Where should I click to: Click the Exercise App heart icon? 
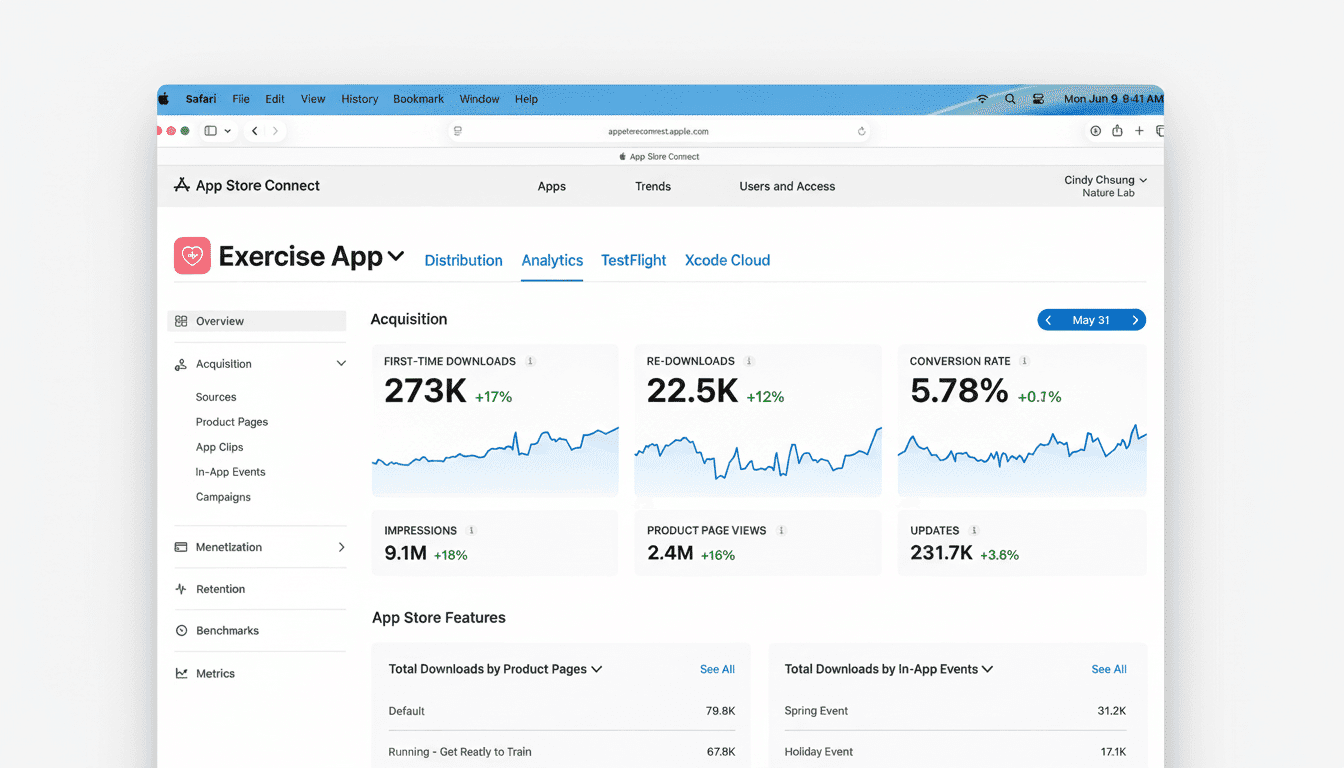(192, 255)
